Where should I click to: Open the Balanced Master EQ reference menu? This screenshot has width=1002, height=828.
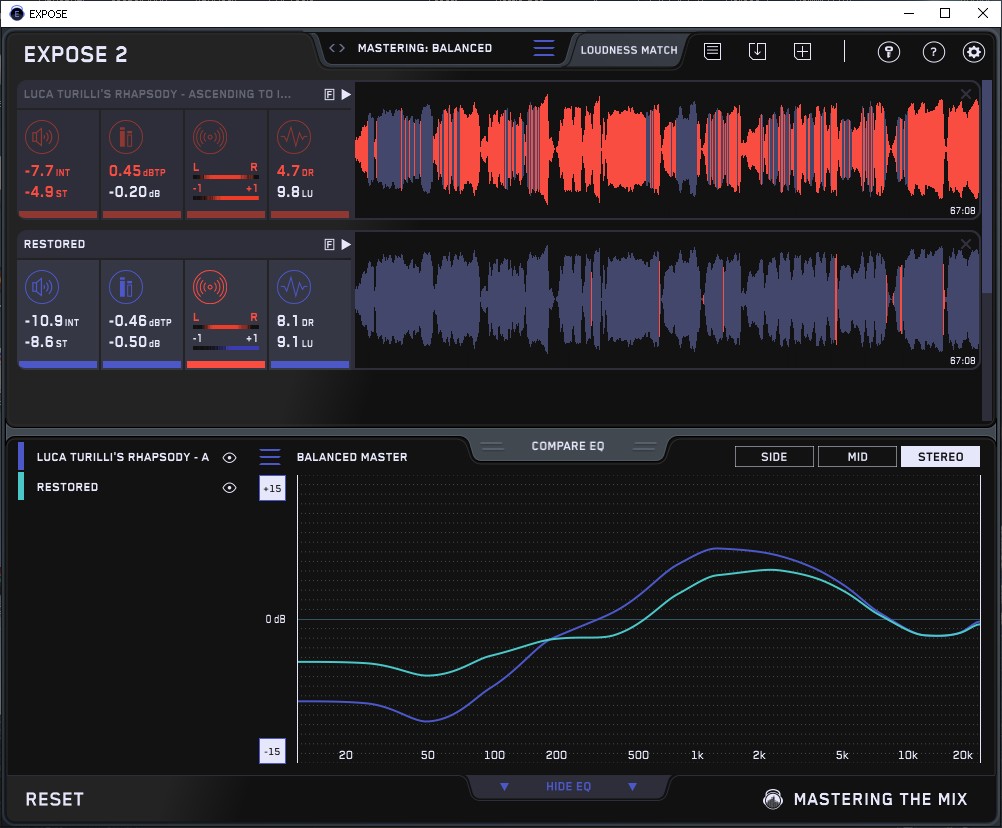coord(270,457)
